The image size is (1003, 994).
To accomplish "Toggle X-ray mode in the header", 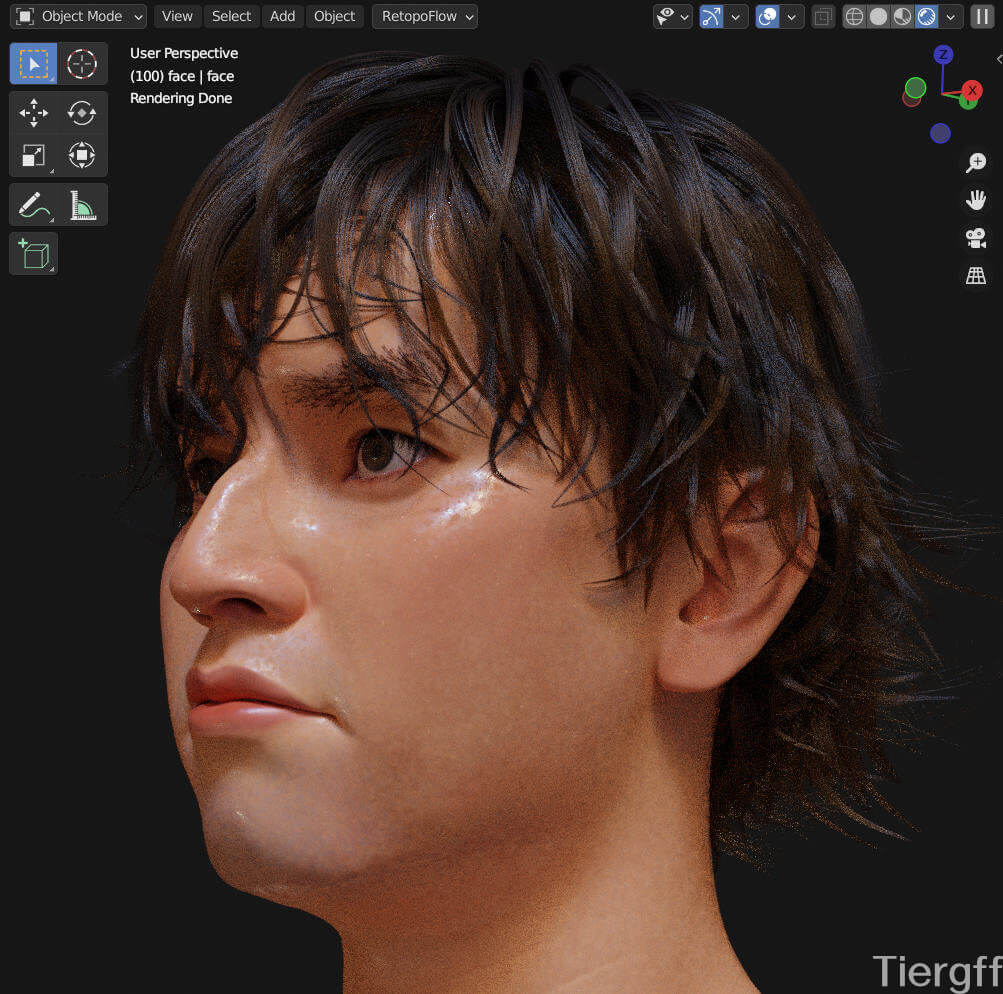I will click(822, 17).
